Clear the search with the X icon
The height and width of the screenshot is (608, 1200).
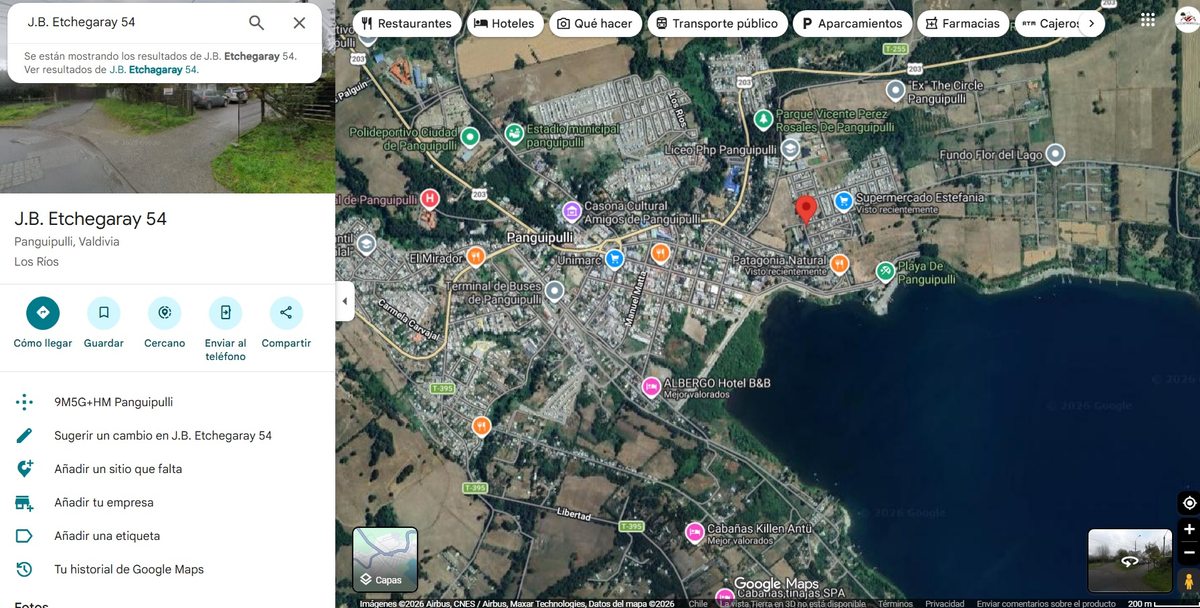(x=299, y=22)
